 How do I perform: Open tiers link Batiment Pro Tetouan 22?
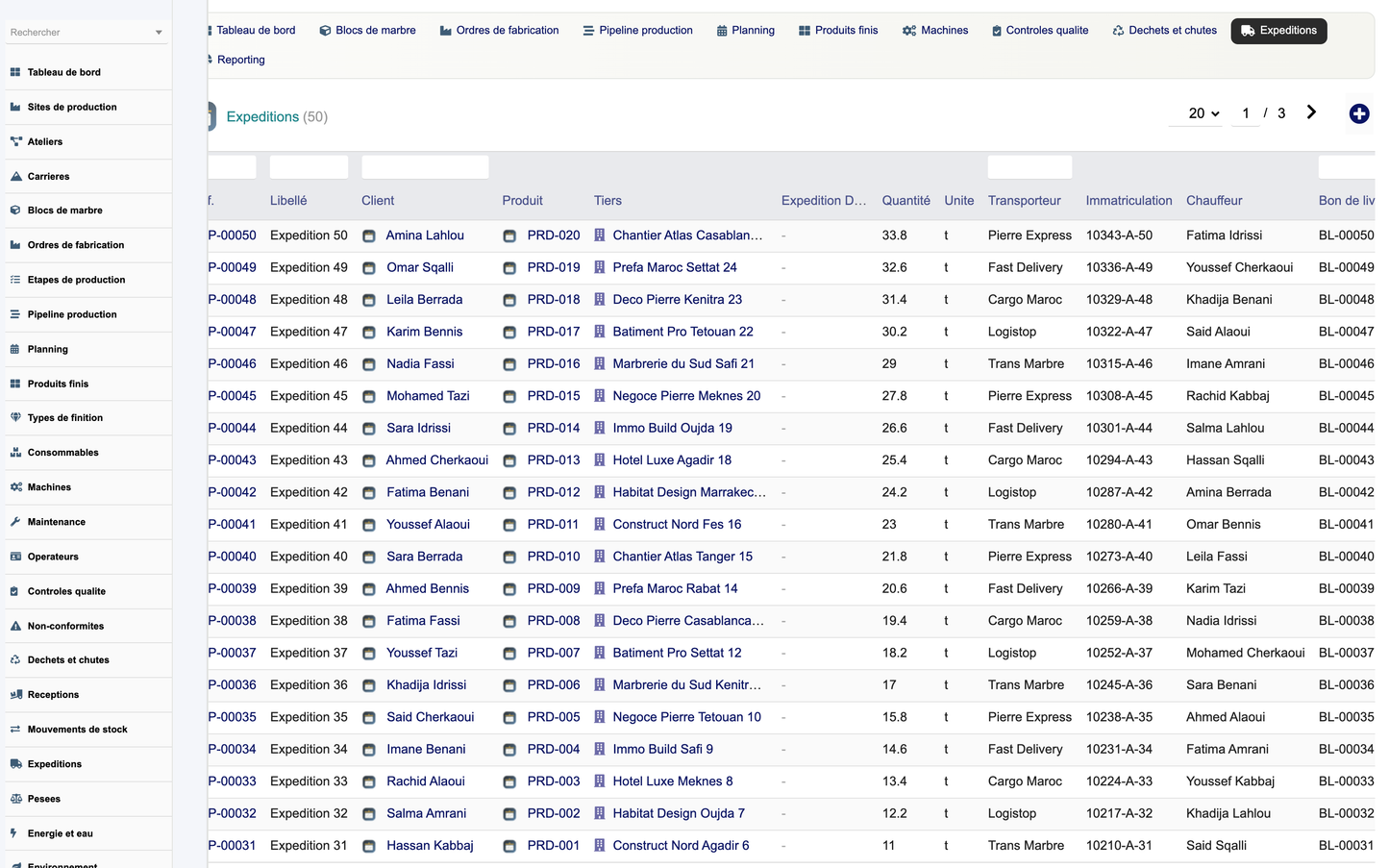point(683,332)
